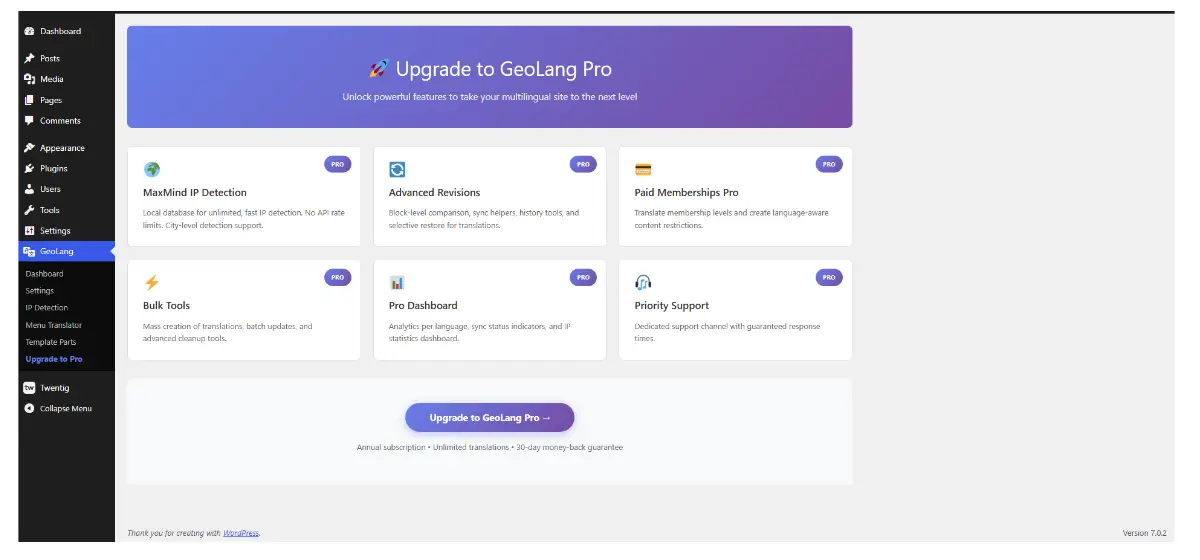Click the globe icon on MaxMind IP Detection
This screenshot has width=1200, height=560.
click(152, 170)
